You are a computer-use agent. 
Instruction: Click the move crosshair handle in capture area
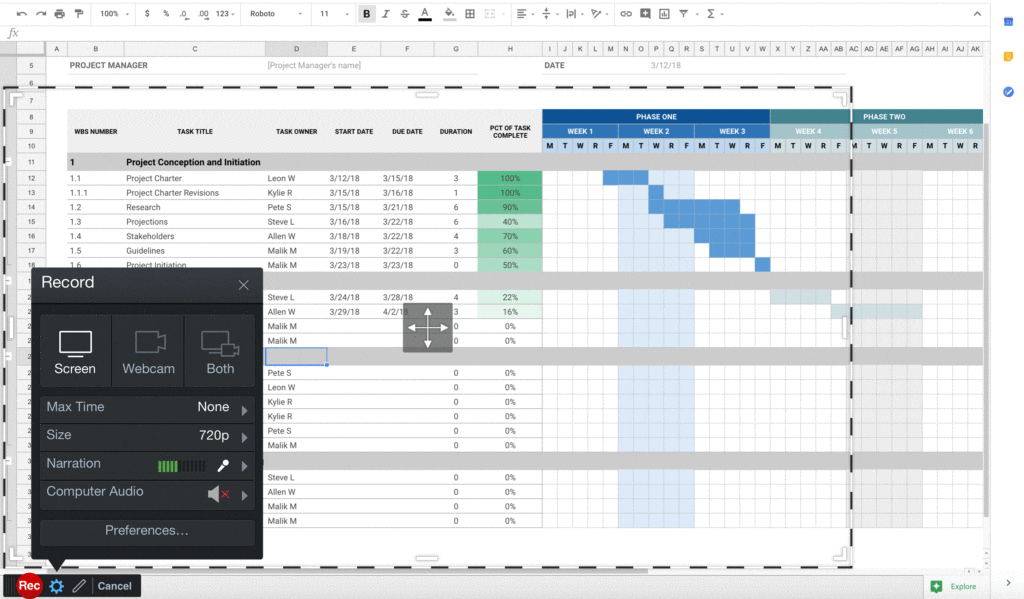[x=428, y=327]
